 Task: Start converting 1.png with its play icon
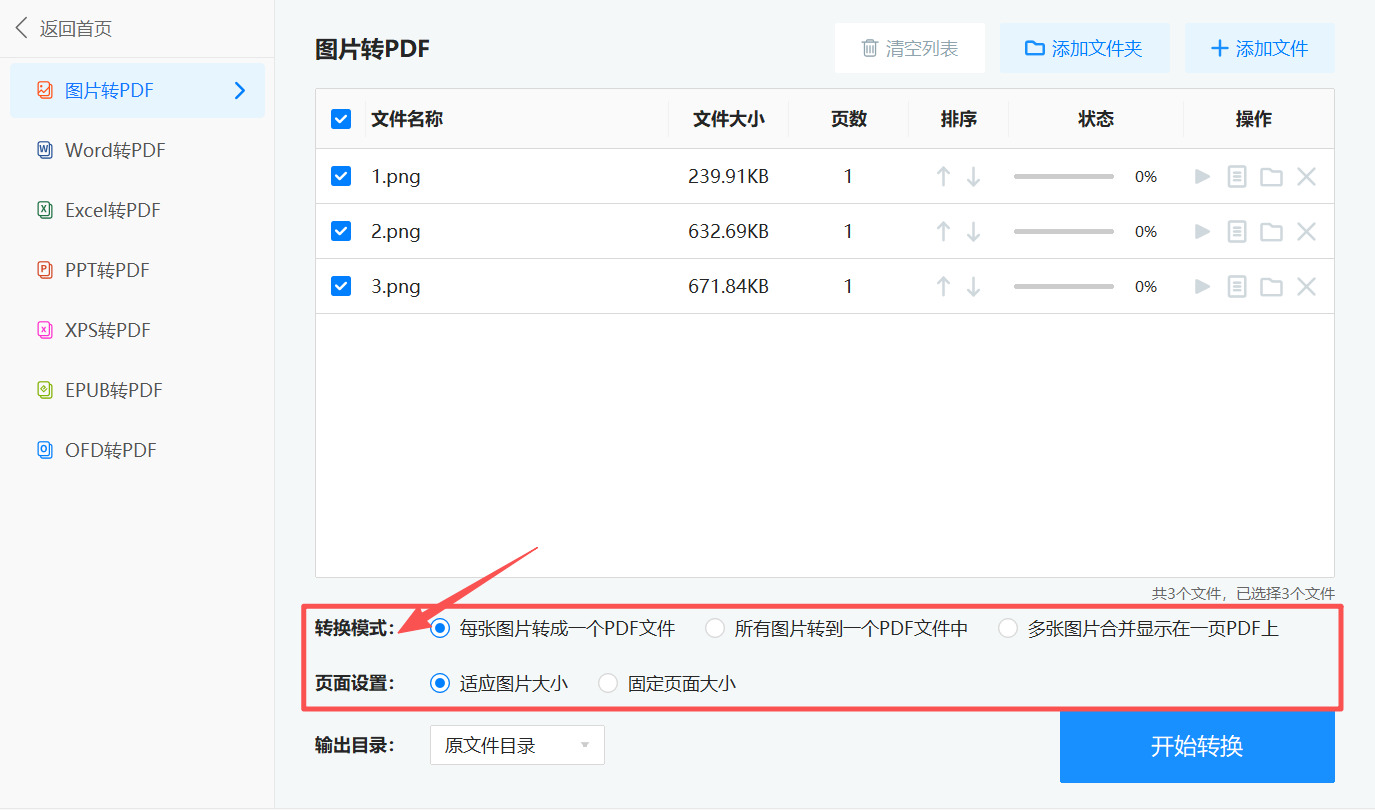click(1201, 176)
